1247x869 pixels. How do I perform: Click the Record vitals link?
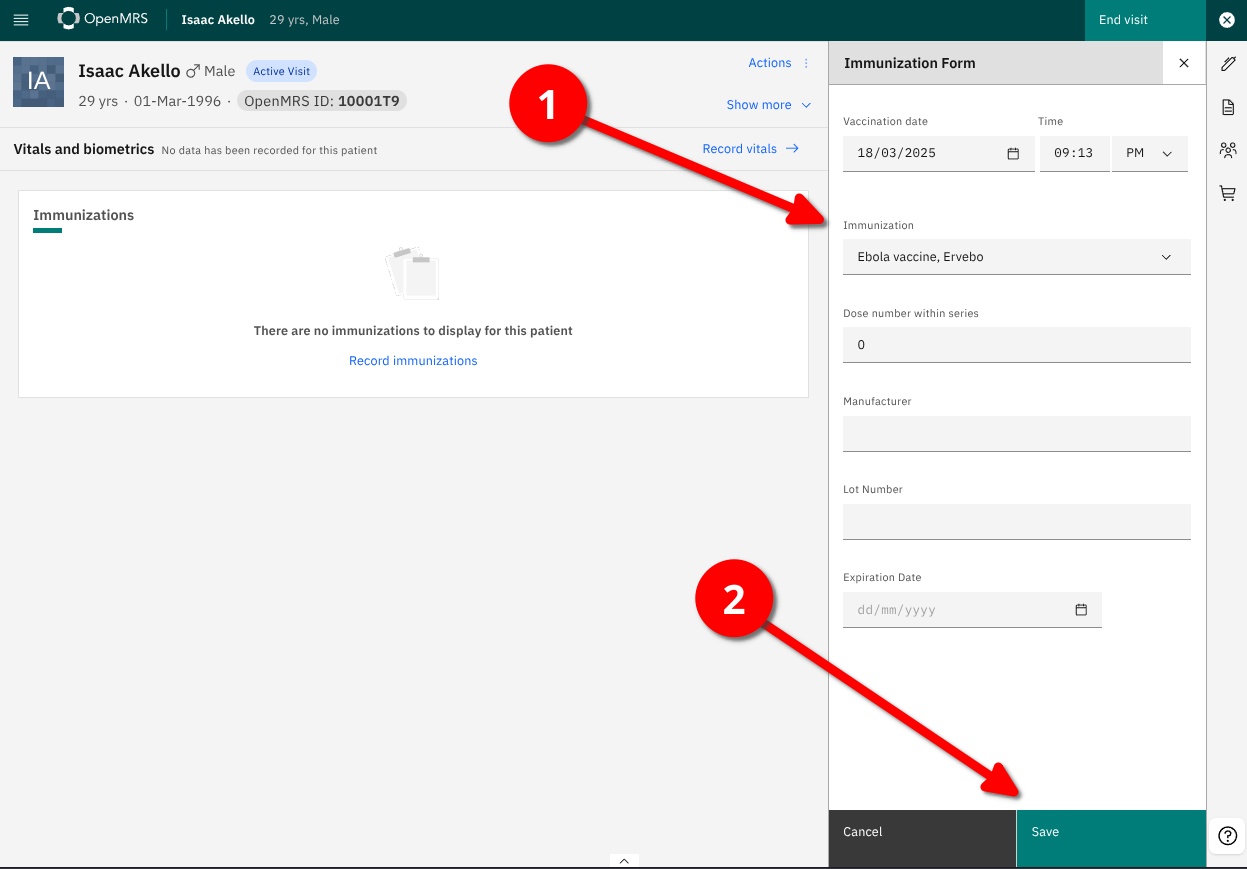coord(750,149)
